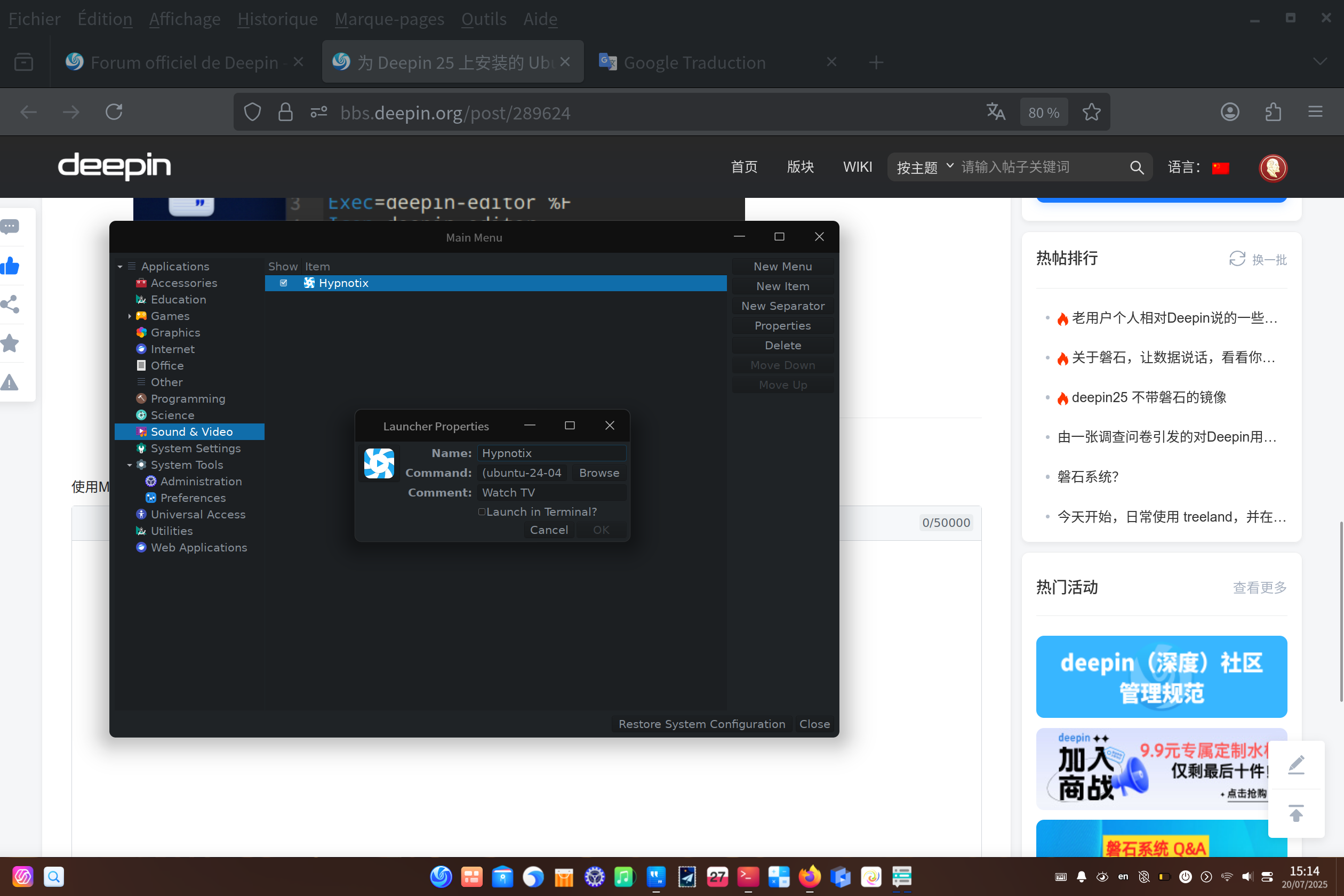This screenshot has width=1344, height=896.
Task: Favorite the post with sidebar star icon
Action: point(10,343)
